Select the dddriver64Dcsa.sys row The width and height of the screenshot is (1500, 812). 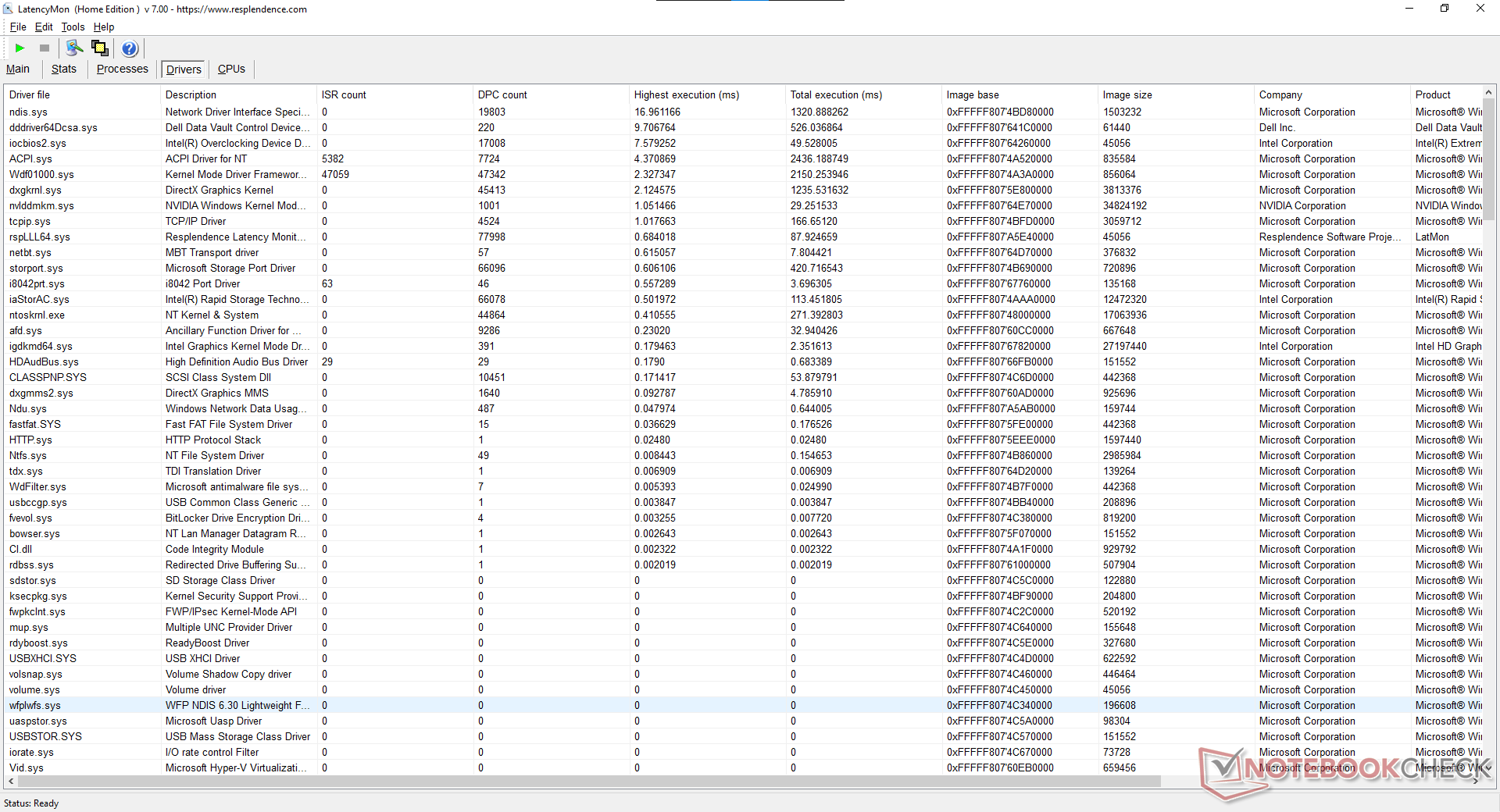tap(744, 127)
